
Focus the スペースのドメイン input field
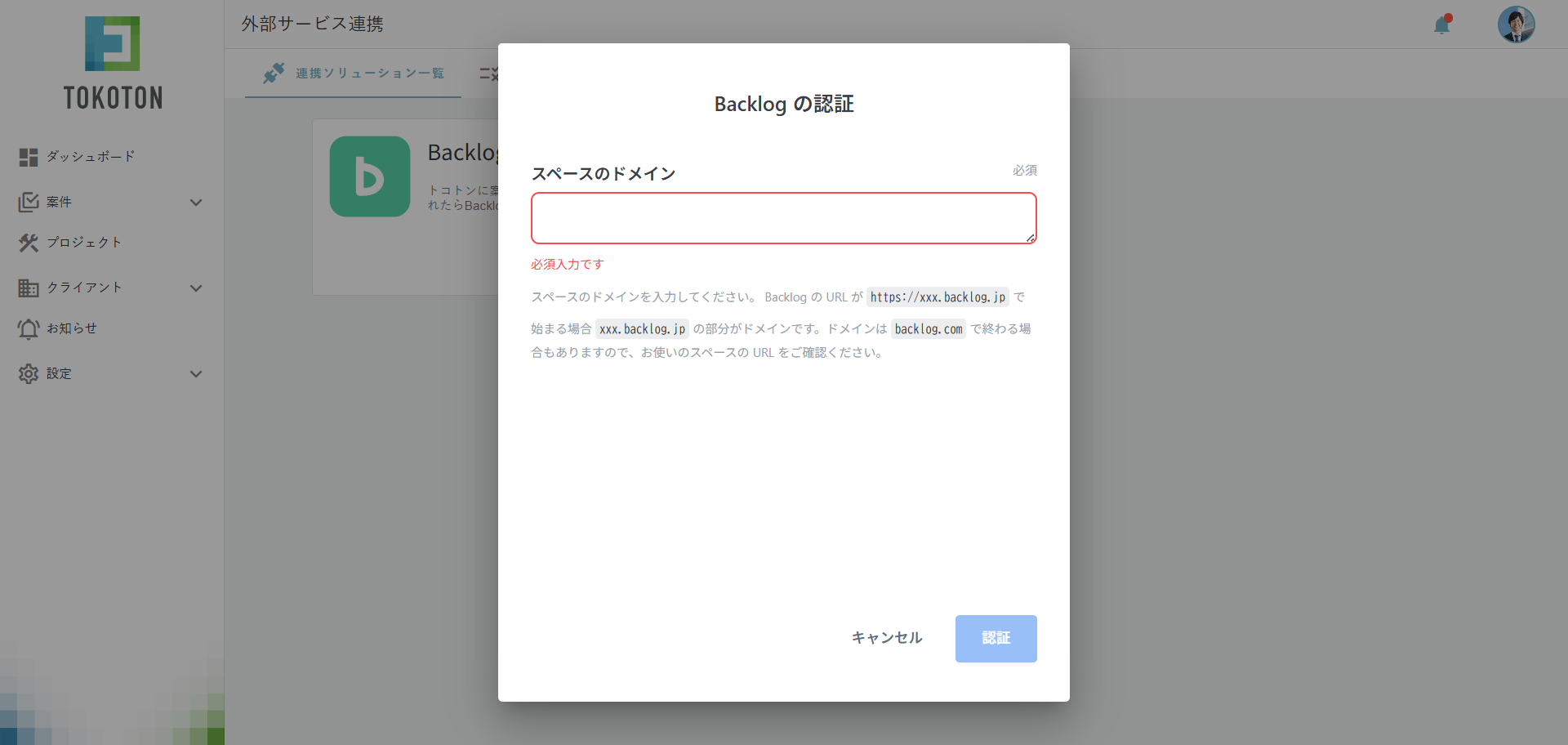(x=784, y=218)
